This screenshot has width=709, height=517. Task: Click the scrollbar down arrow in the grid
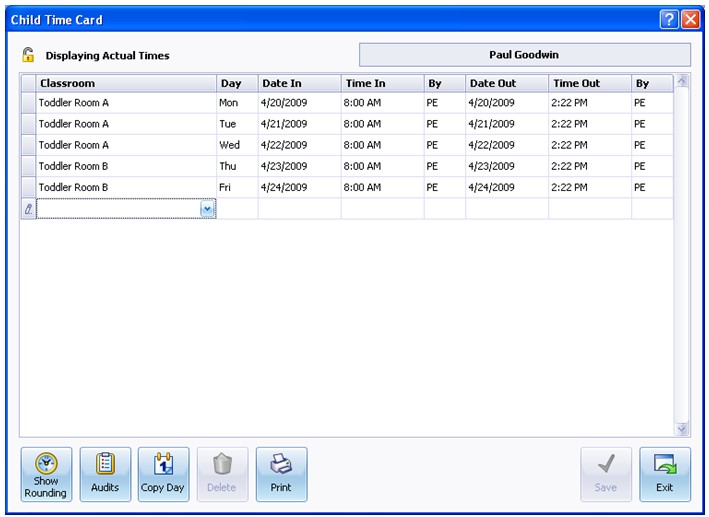click(x=682, y=429)
